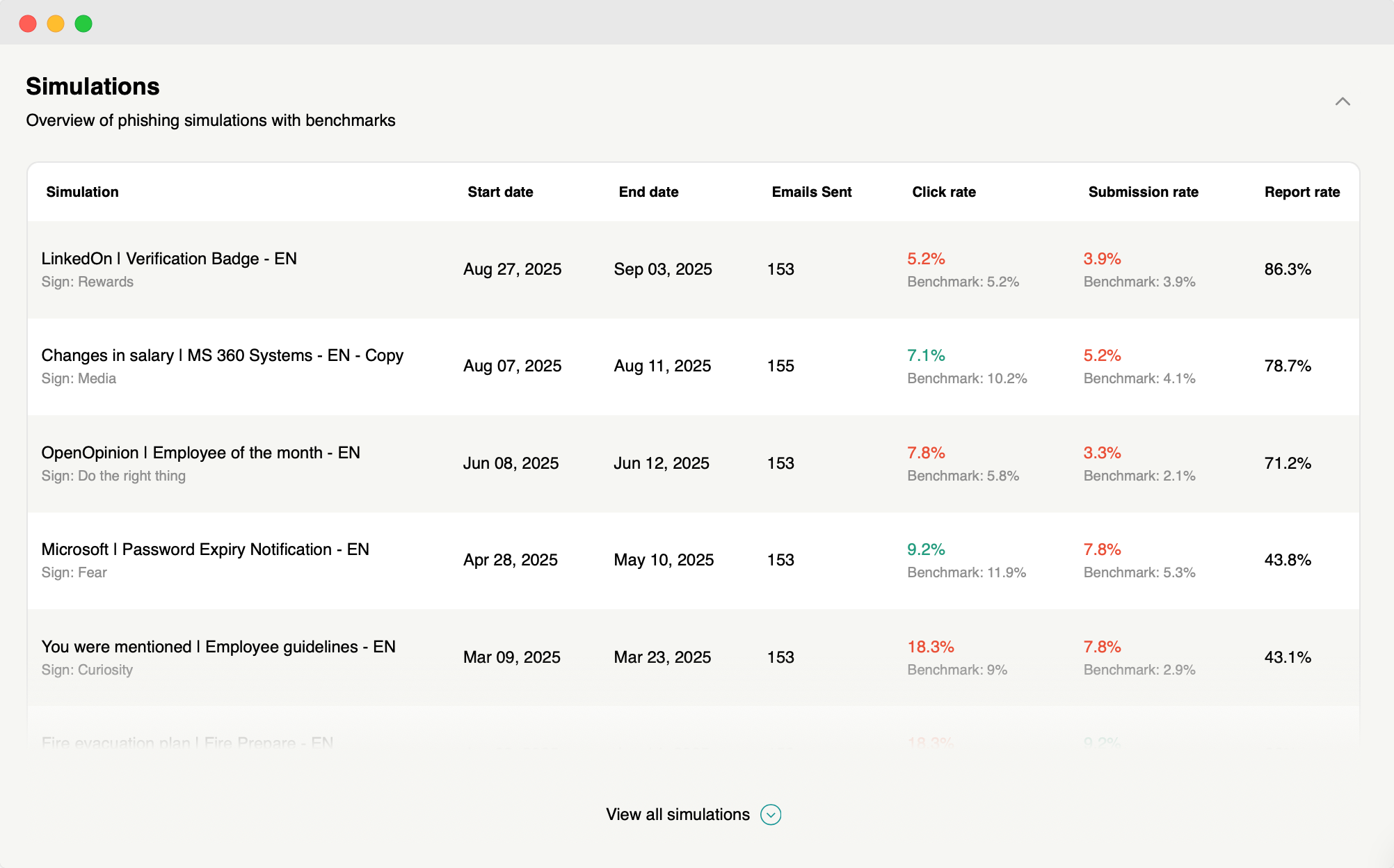Click the faded Fire evacuation plan row
Screen dimensions: 1394x868
[x=187, y=742]
